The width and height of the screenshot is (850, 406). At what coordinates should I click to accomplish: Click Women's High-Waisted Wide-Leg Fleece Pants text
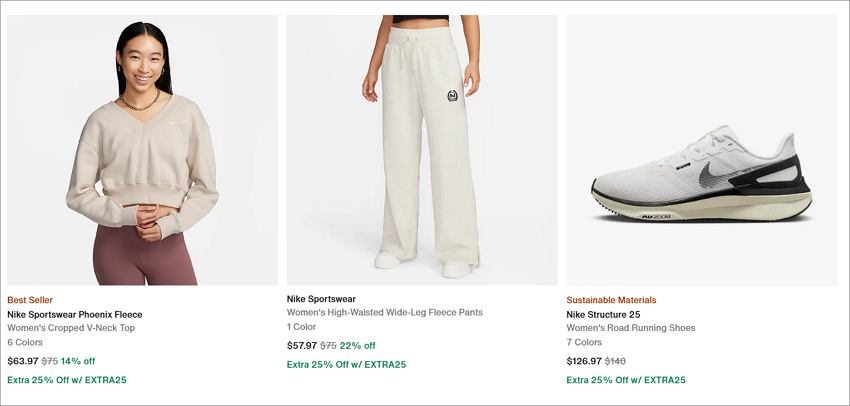click(x=384, y=312)
